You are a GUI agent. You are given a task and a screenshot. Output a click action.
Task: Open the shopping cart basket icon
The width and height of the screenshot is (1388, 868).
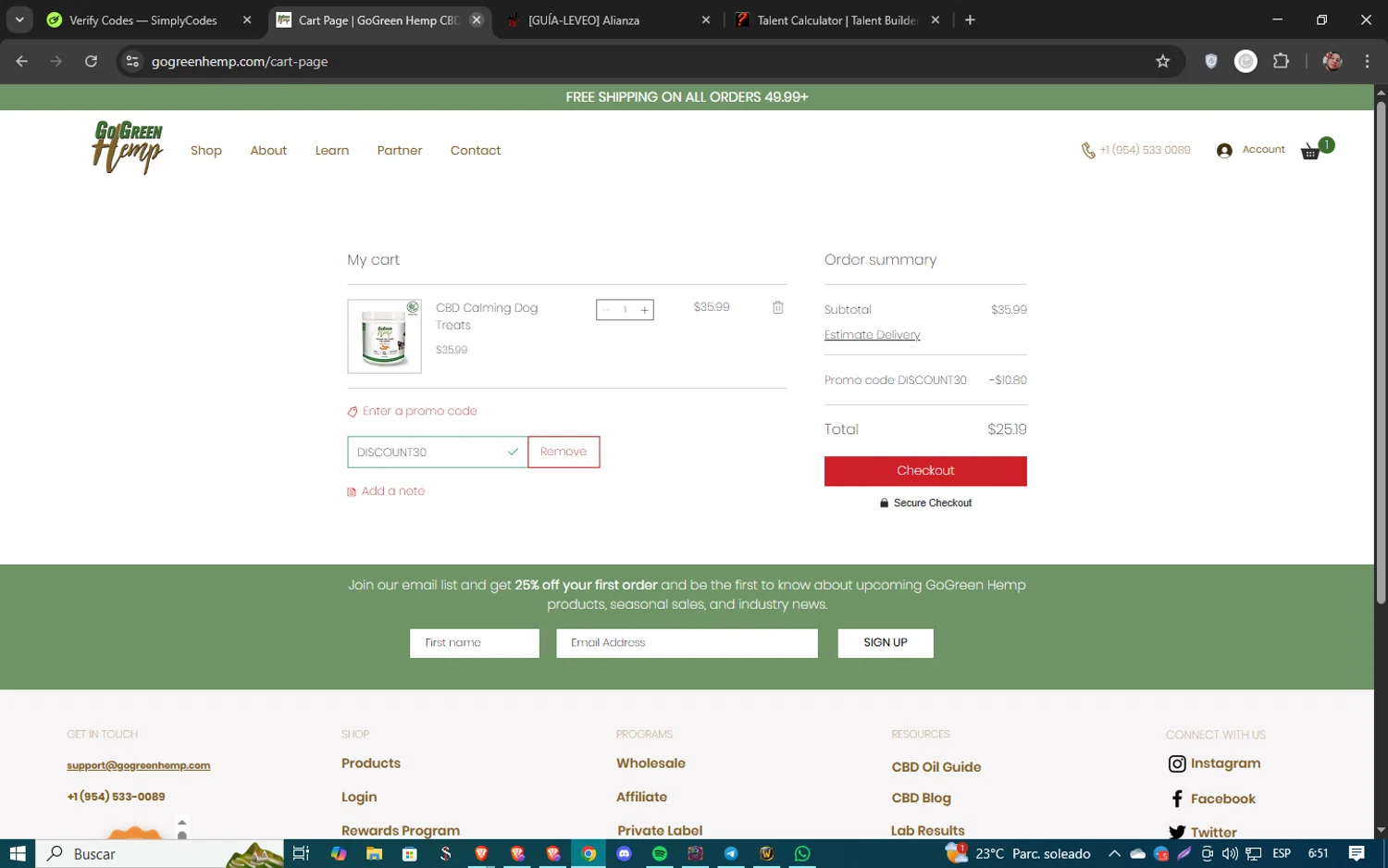(1310, 152)
